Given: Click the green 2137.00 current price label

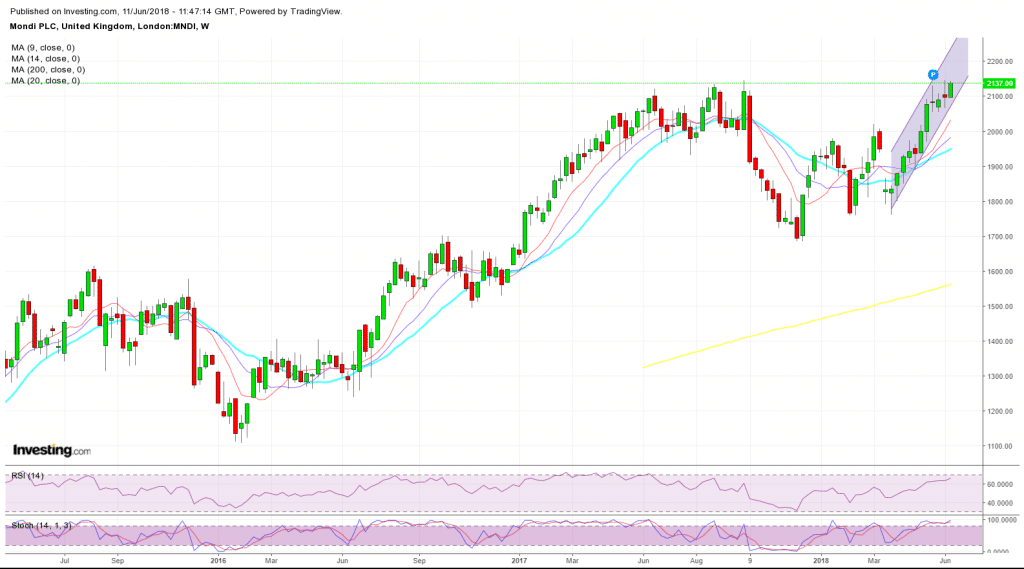Looking at the screenshot, I should click(1002, 83).
